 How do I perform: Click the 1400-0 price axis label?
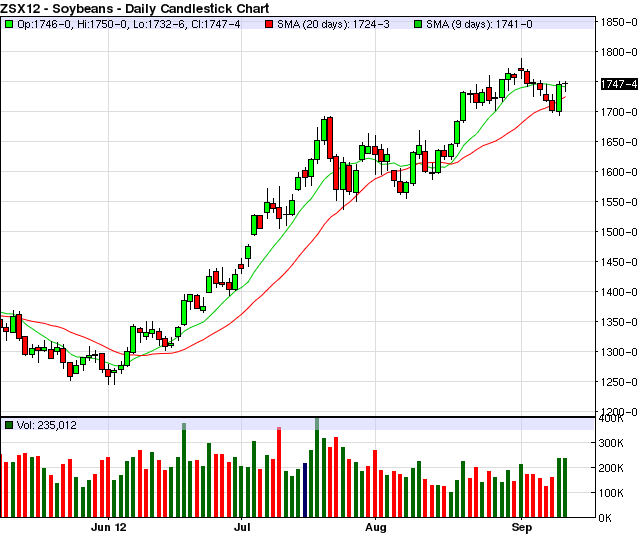(x=619, y=292)
